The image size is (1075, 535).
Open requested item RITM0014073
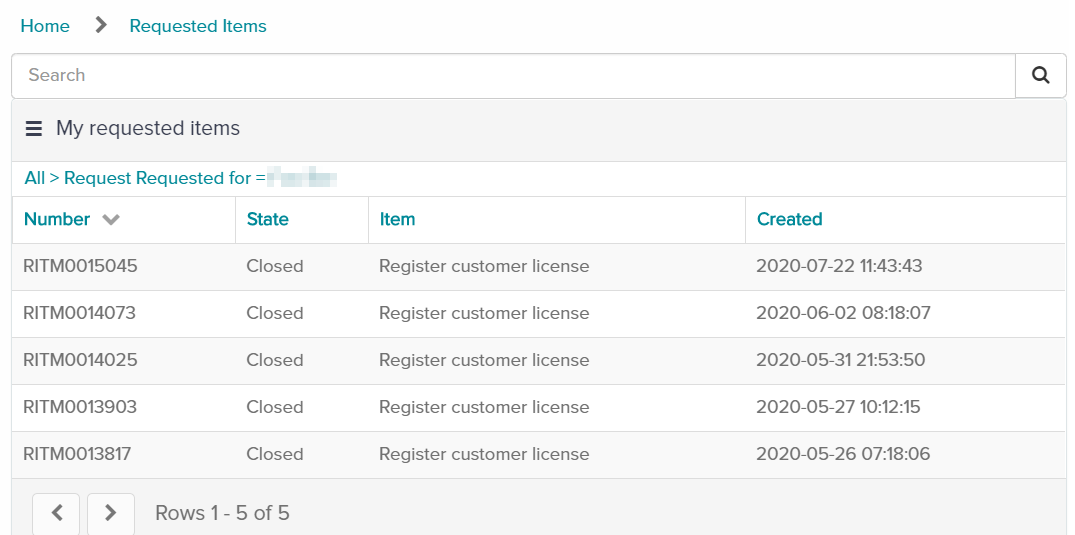click(79, 313)
